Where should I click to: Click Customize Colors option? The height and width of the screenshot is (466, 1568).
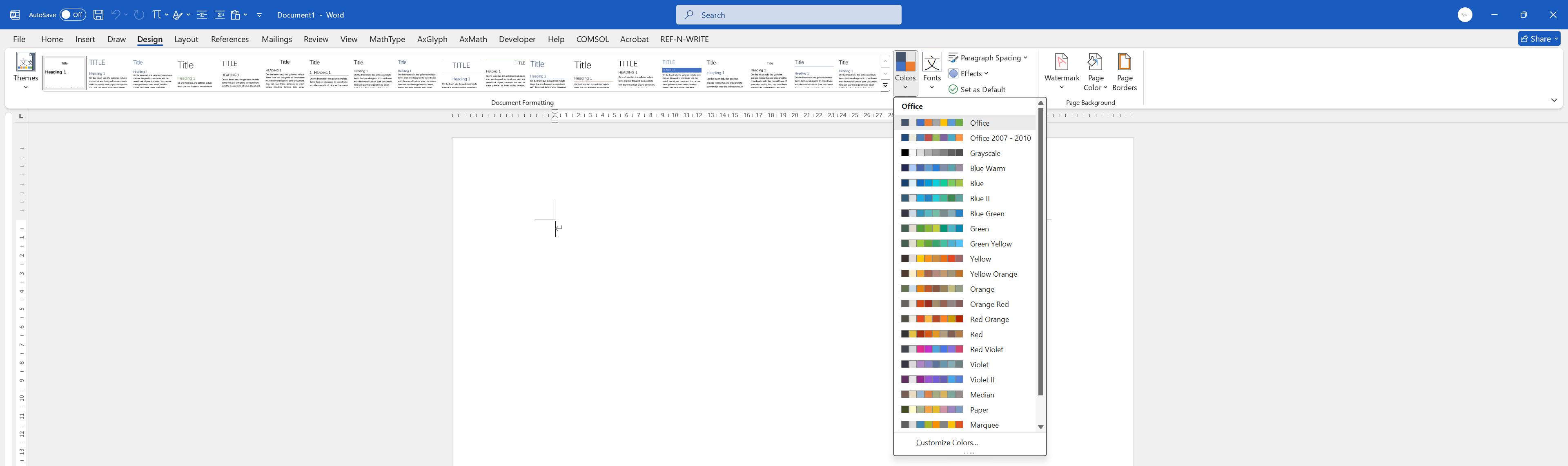(x=947, y=442)
